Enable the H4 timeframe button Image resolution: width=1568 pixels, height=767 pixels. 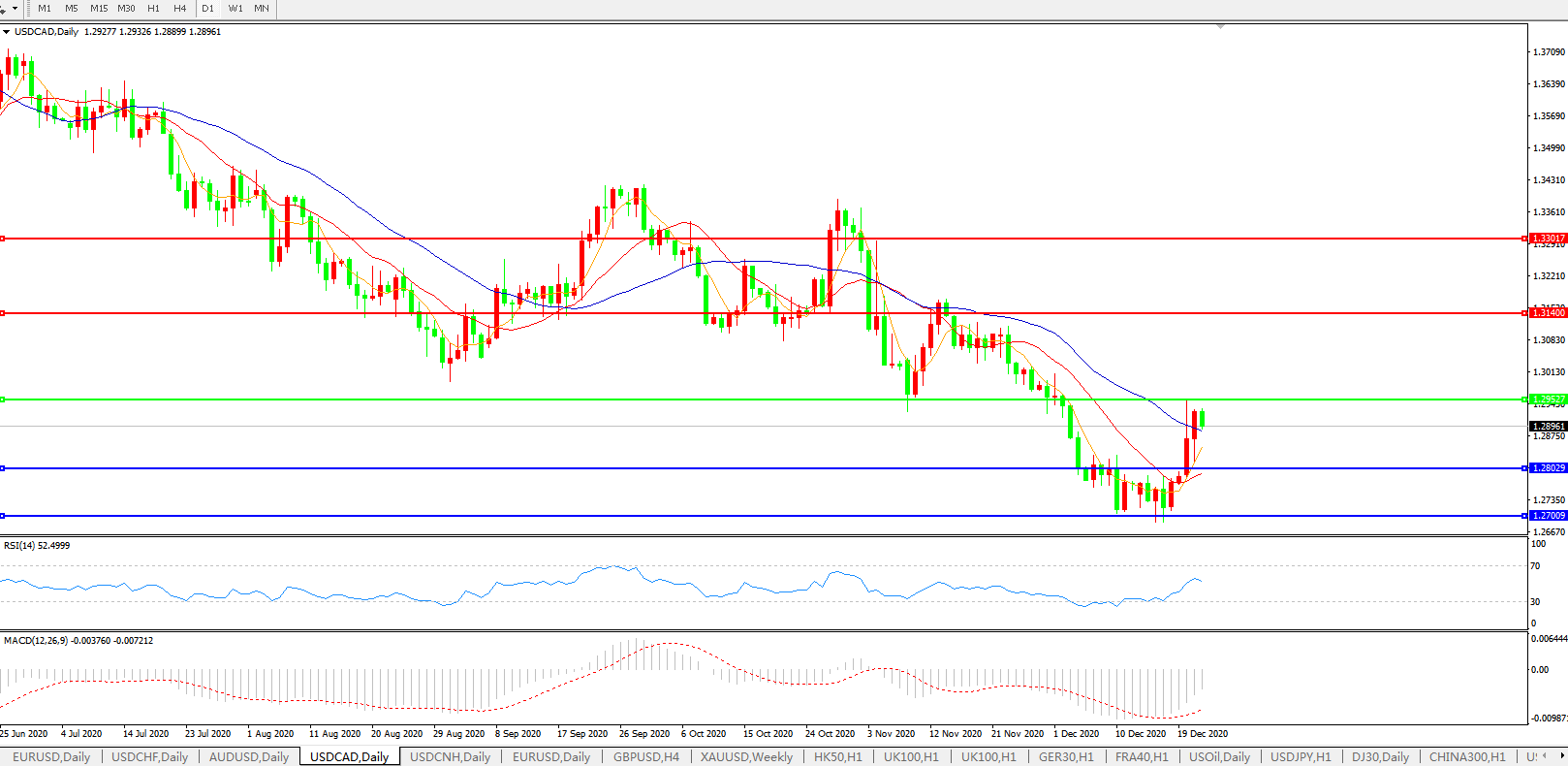point(179,9)
